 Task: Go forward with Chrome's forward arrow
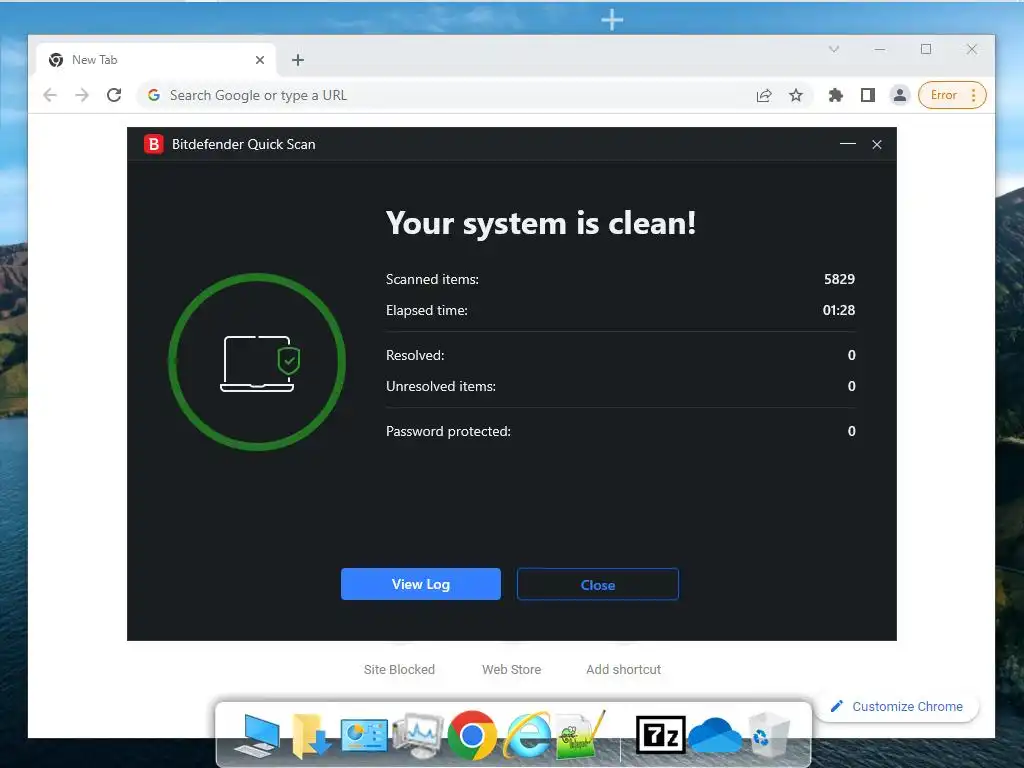point(82,95)
